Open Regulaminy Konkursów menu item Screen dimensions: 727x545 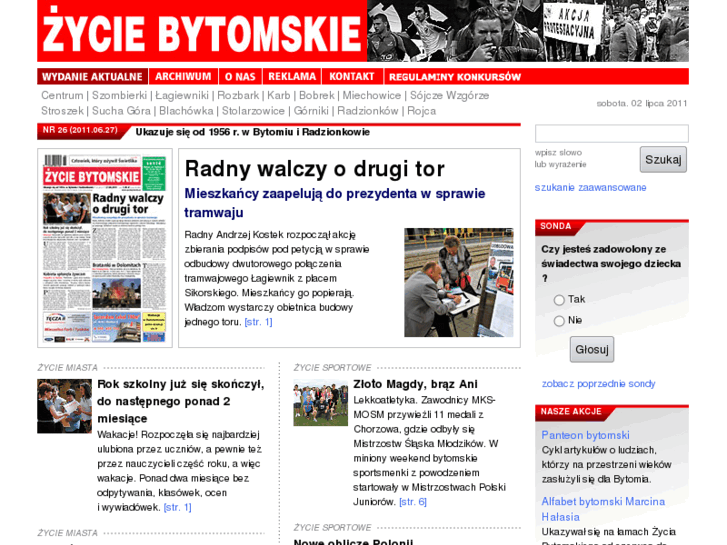(455, 77)
